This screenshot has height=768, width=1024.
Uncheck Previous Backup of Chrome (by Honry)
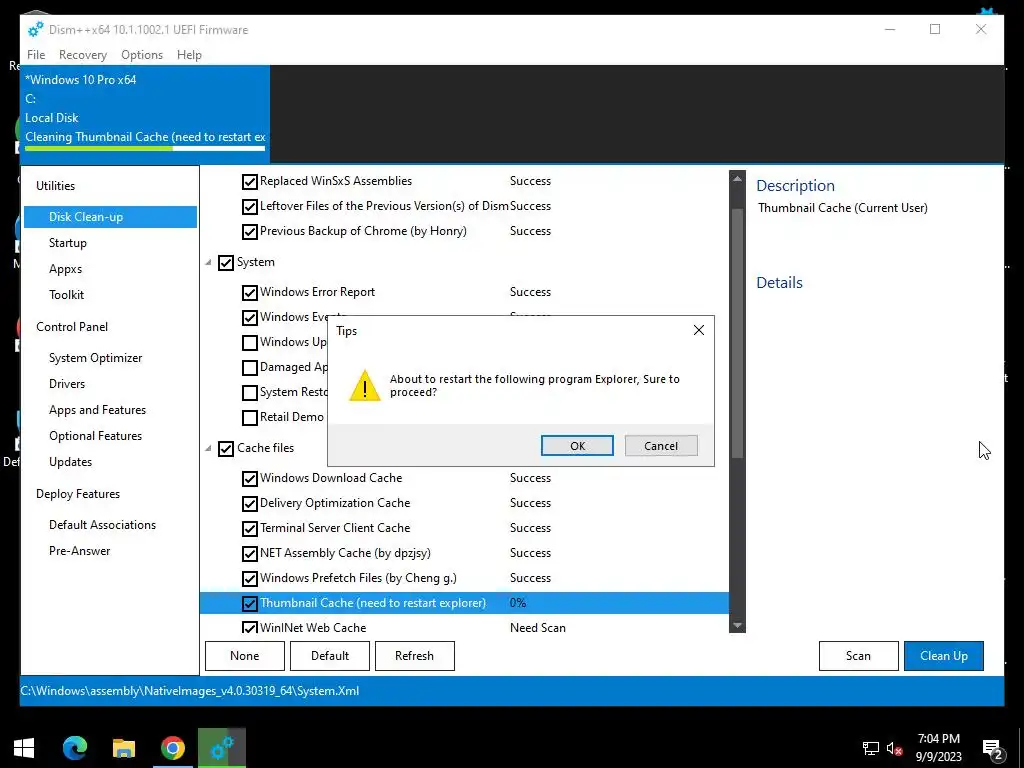pyautogui.click(x=249, y=231)
